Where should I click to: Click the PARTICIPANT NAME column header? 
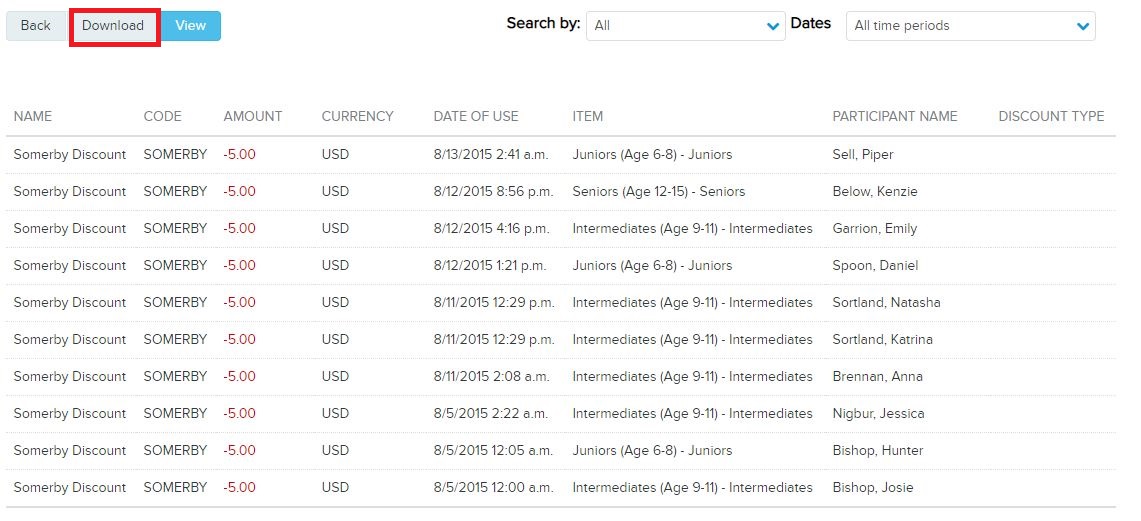895,116
